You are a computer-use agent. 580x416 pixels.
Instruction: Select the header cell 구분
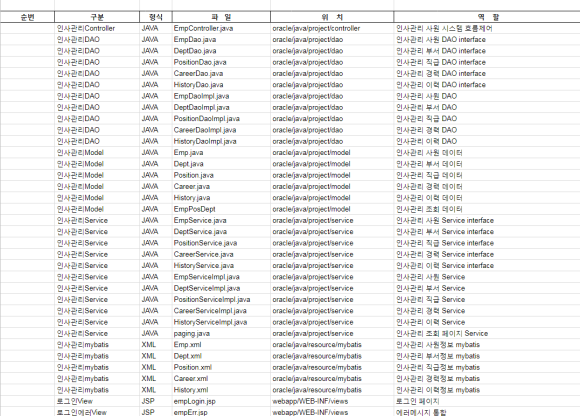coord(97,17)
